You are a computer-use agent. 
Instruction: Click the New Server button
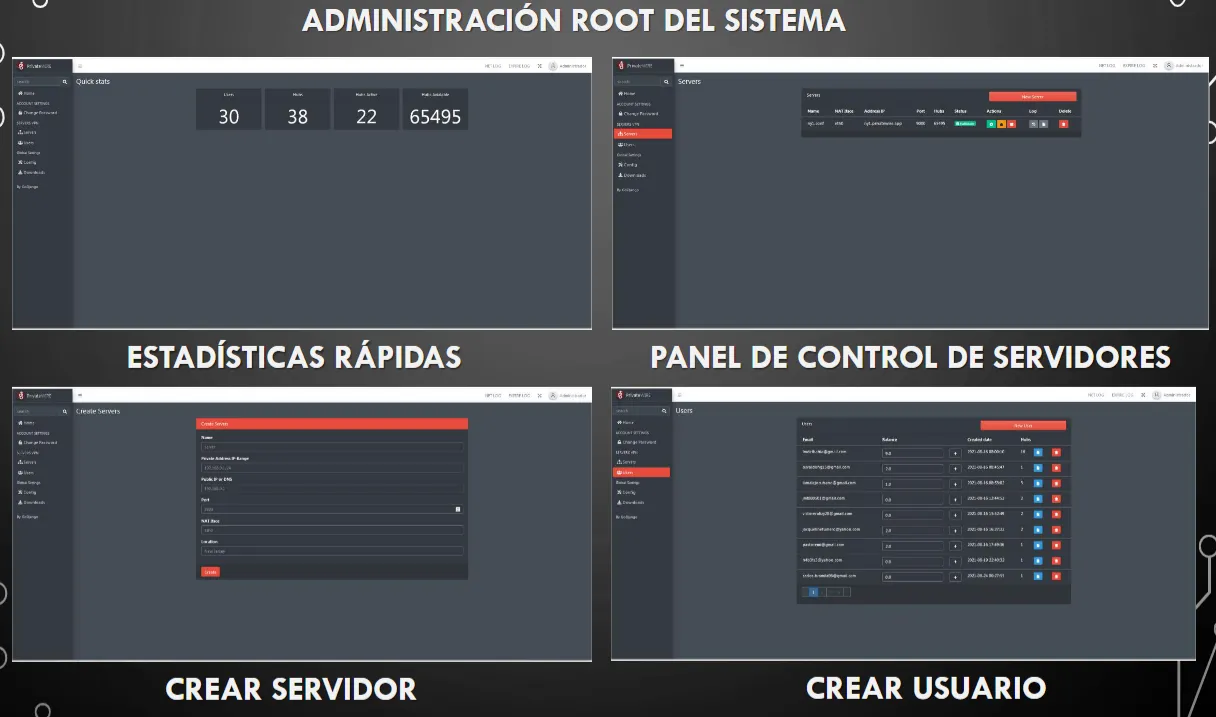(1031, 97)
